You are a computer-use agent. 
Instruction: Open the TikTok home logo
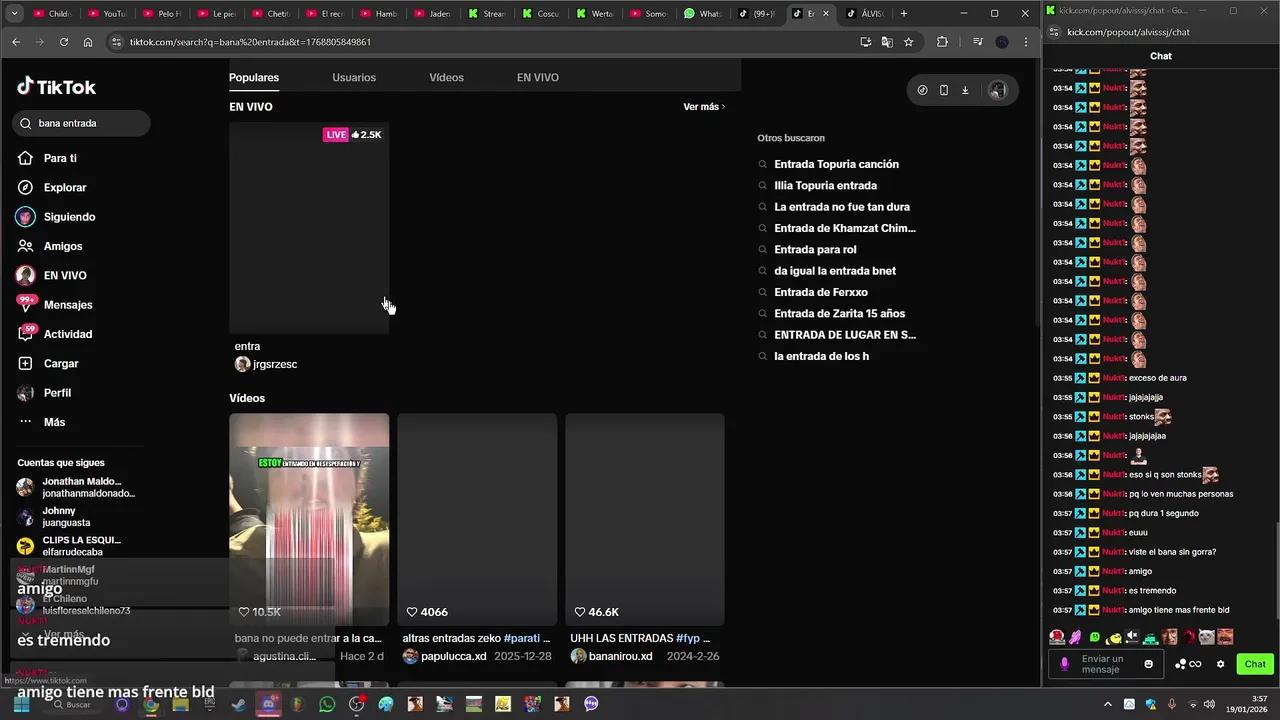tap(56, 87)
